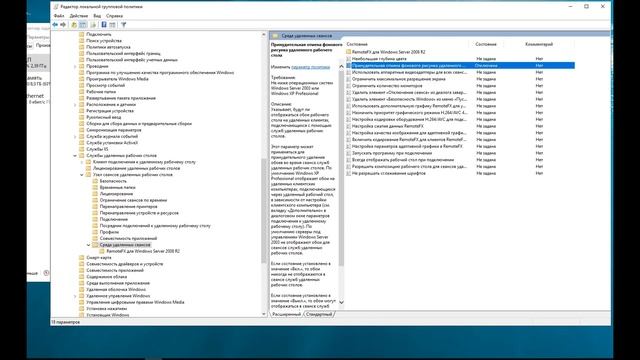The width and height of the screenshot is (640, 360).
Task: Click policy icon of Запускать программу при подключении
Action: pos(348,153)
